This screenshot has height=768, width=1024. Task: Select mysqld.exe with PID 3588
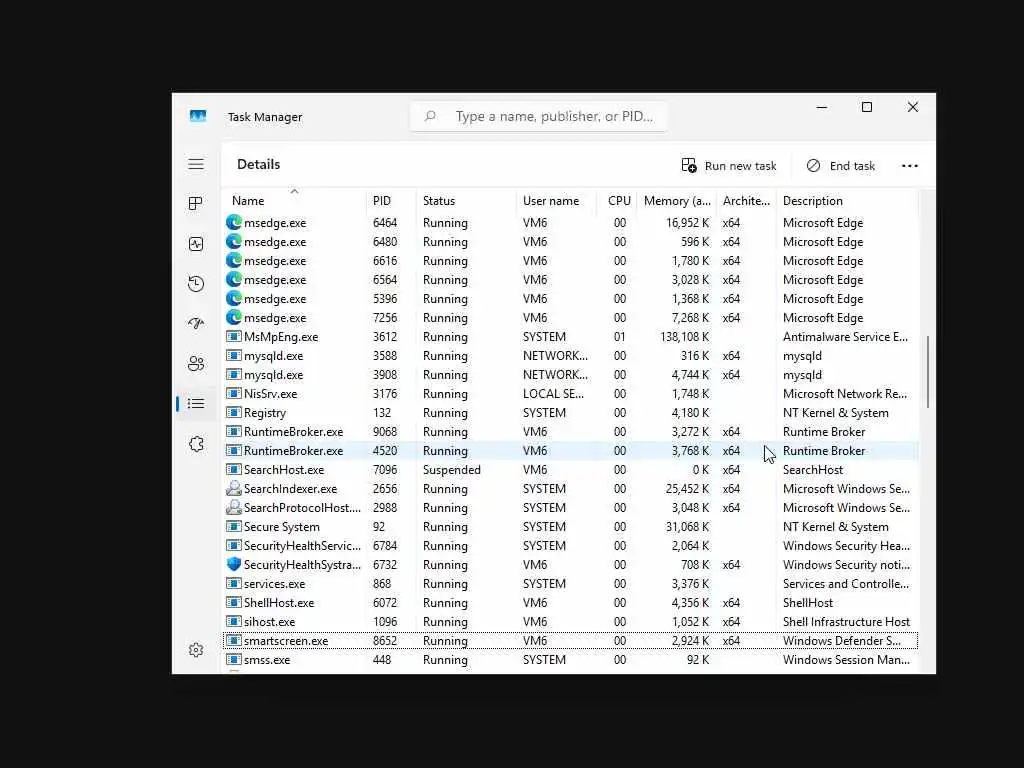(x=570, y=355)
